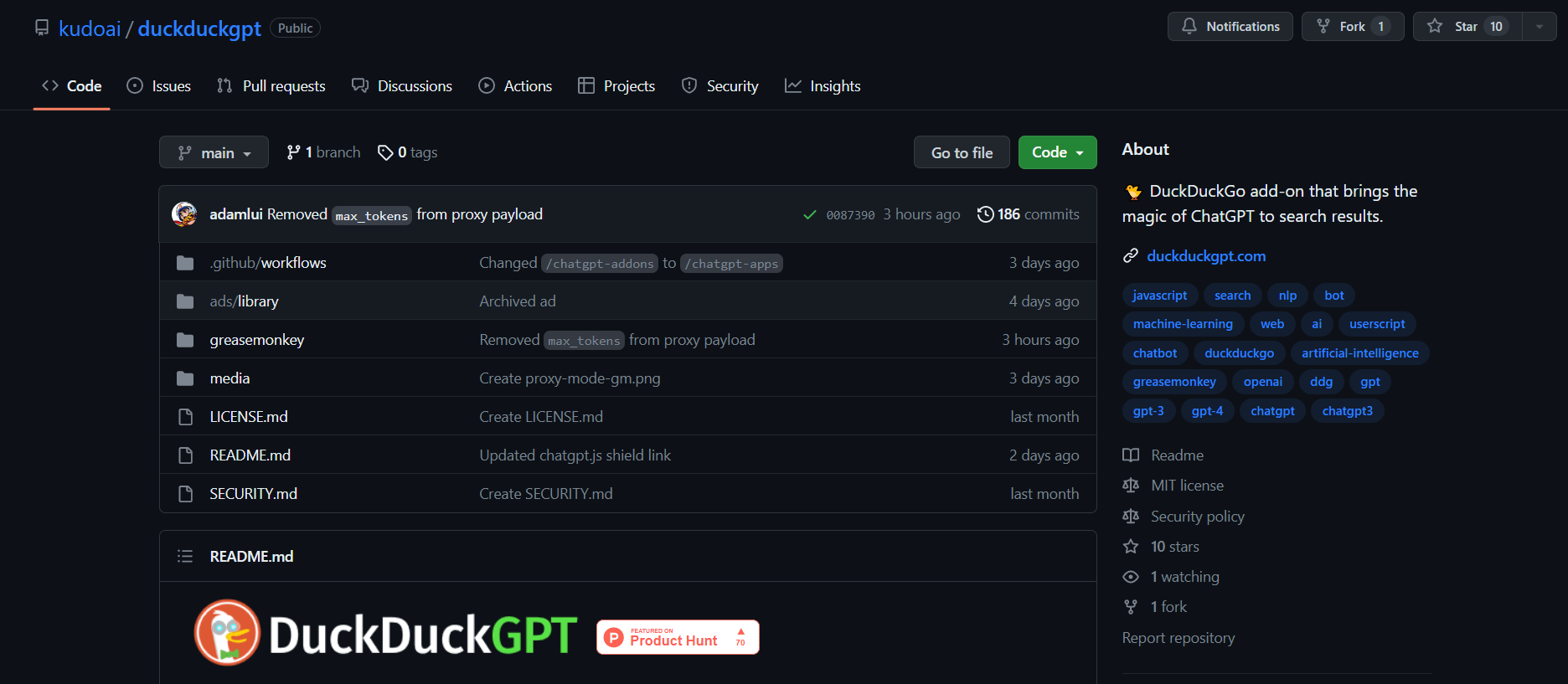1568x684 pixels.
Task: View the 10 stars link
Action: point(1161,547)
